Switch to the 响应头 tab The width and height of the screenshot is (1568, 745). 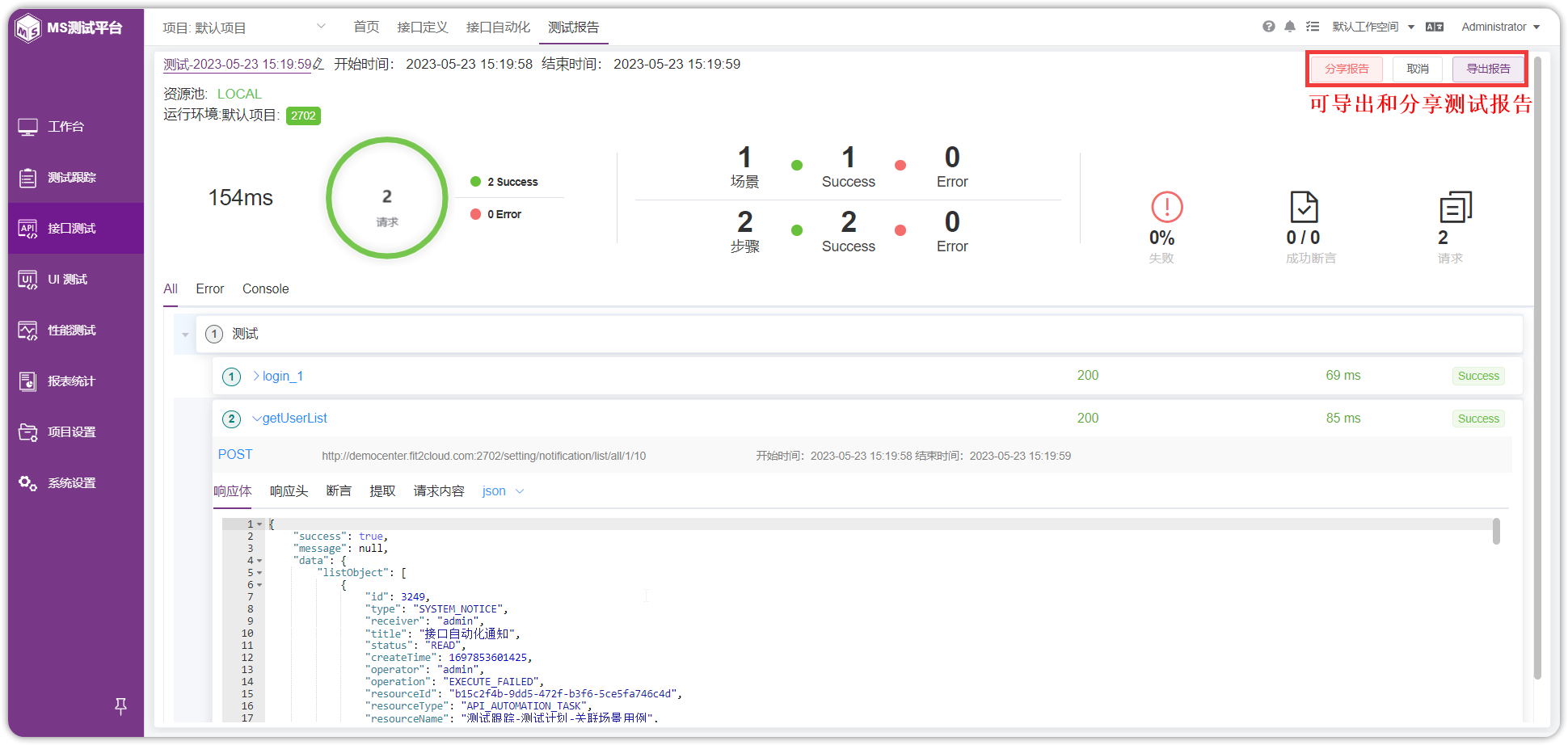(x=289, y=491)
